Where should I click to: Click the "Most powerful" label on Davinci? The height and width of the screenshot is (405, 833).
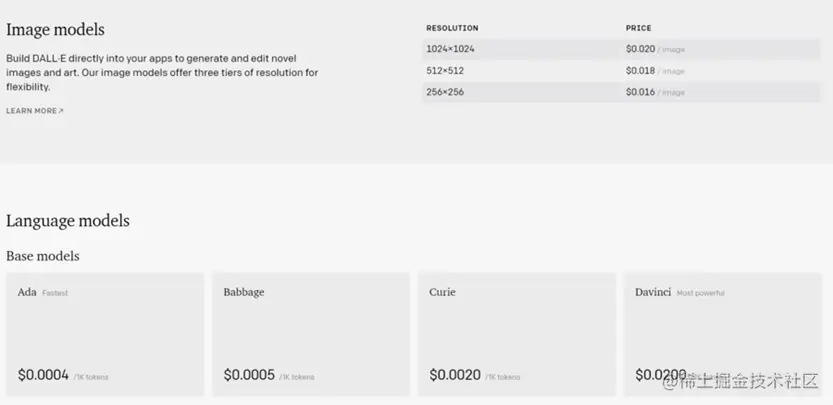point(700,293)
